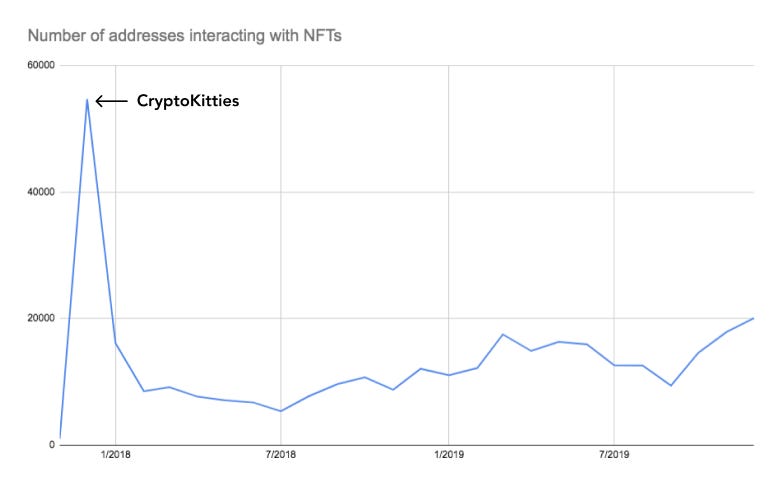Click the CryptoKitties annotation label
777x493 pixels.
[x=188, y=101]
